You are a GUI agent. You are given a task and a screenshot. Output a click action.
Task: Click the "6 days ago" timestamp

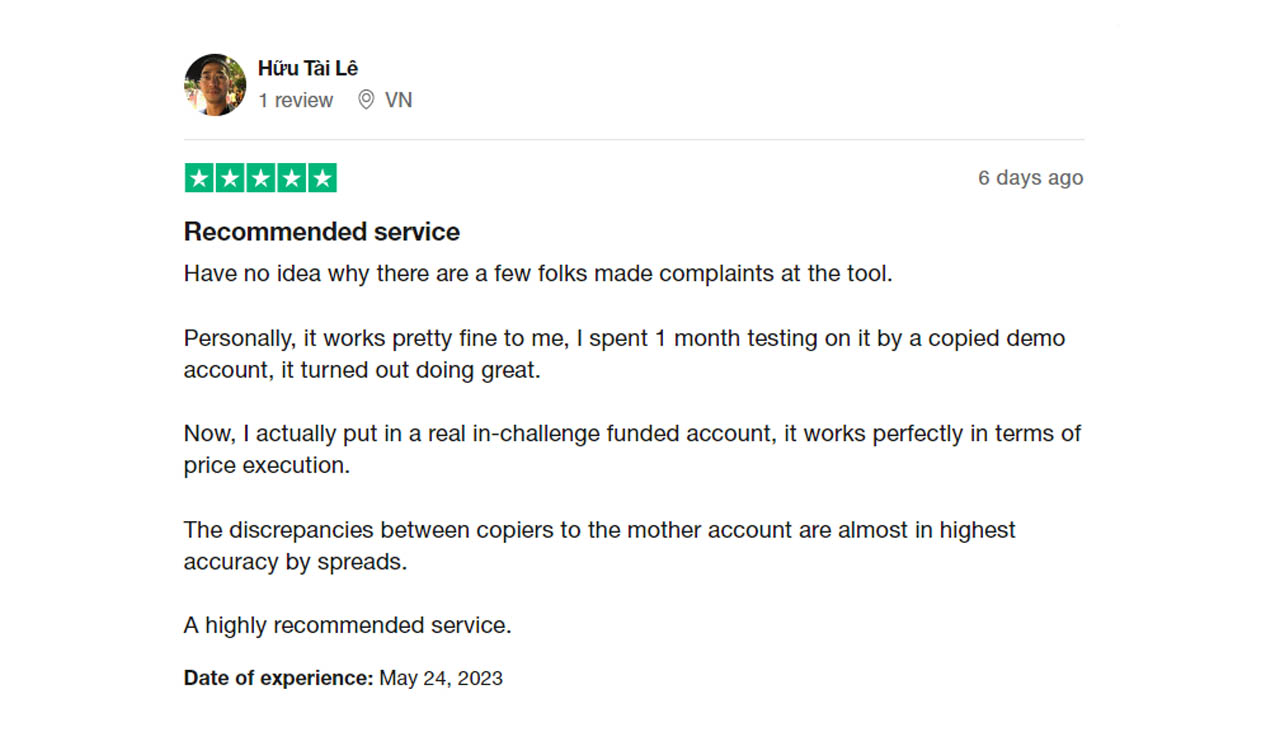(1030, 178)
